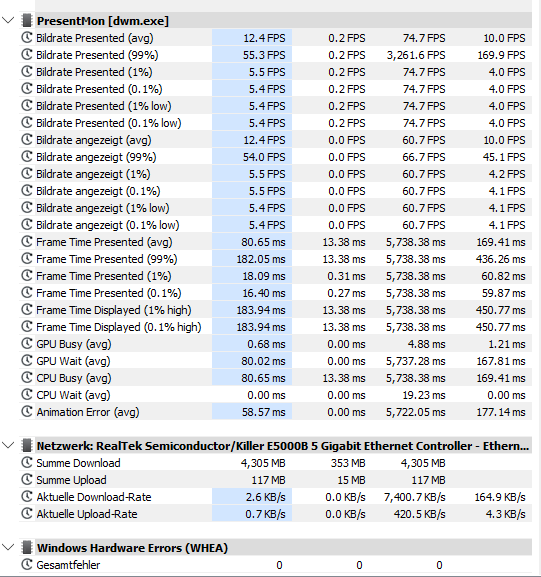Select the Aktuelle Upload-Rate sensor row
Screen dimensions: 541x577
click(x=275, y=514)
